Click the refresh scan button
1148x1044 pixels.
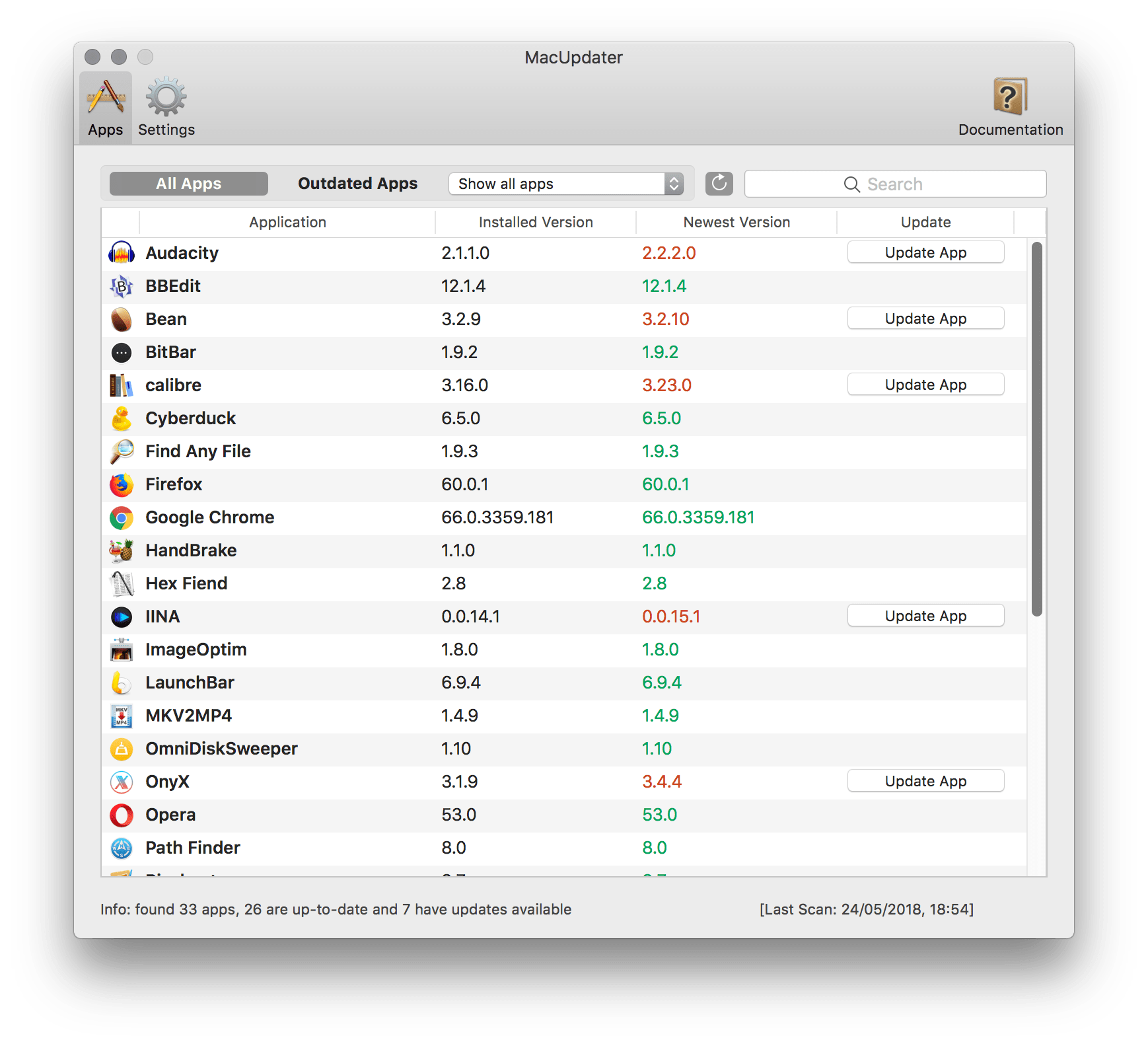719,184
